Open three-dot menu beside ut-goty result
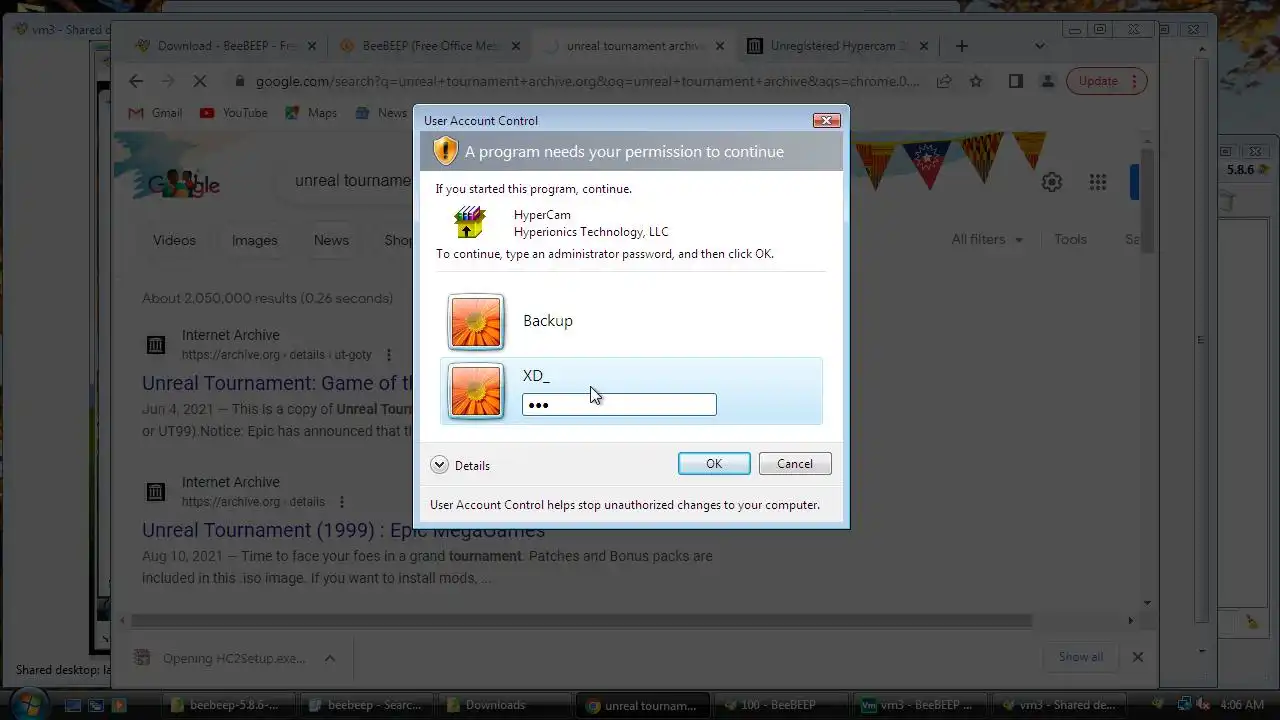Screen dimensions: 1280x720 pos(389,355)
